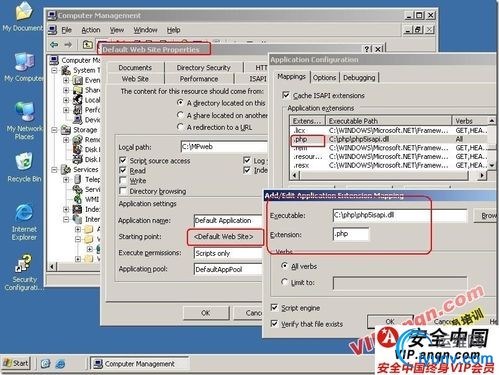Select Internet Information Services tree node icon
Image resolution: width=499 pixels, height=375 pixels.
pos(78,219)
